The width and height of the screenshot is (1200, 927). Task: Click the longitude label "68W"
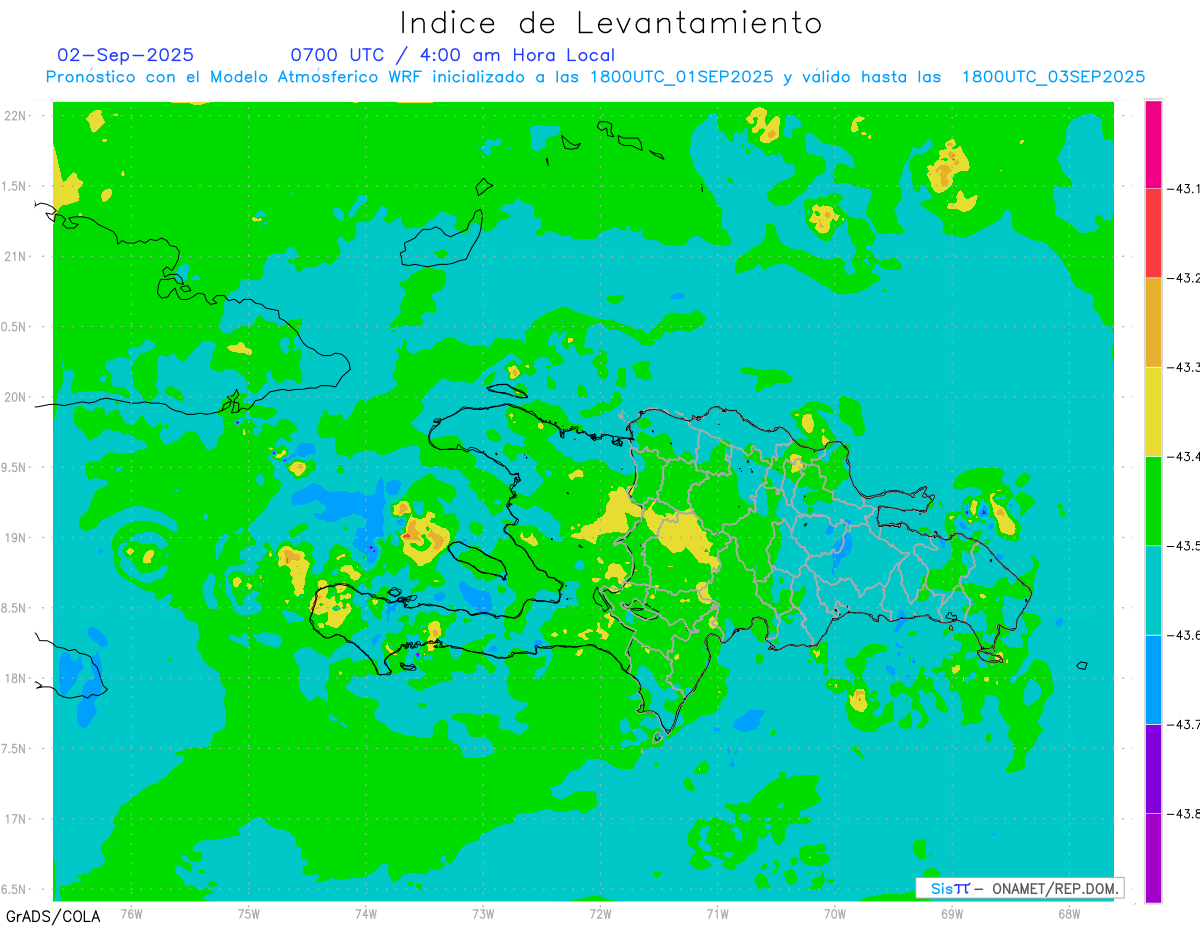click(1069, 913)
